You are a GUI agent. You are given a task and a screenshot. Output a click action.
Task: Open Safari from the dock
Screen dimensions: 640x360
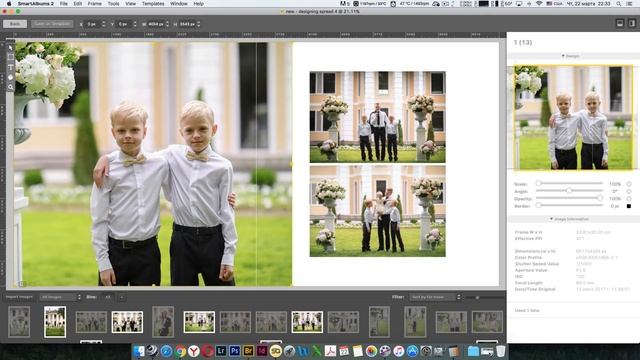point(166,351)
